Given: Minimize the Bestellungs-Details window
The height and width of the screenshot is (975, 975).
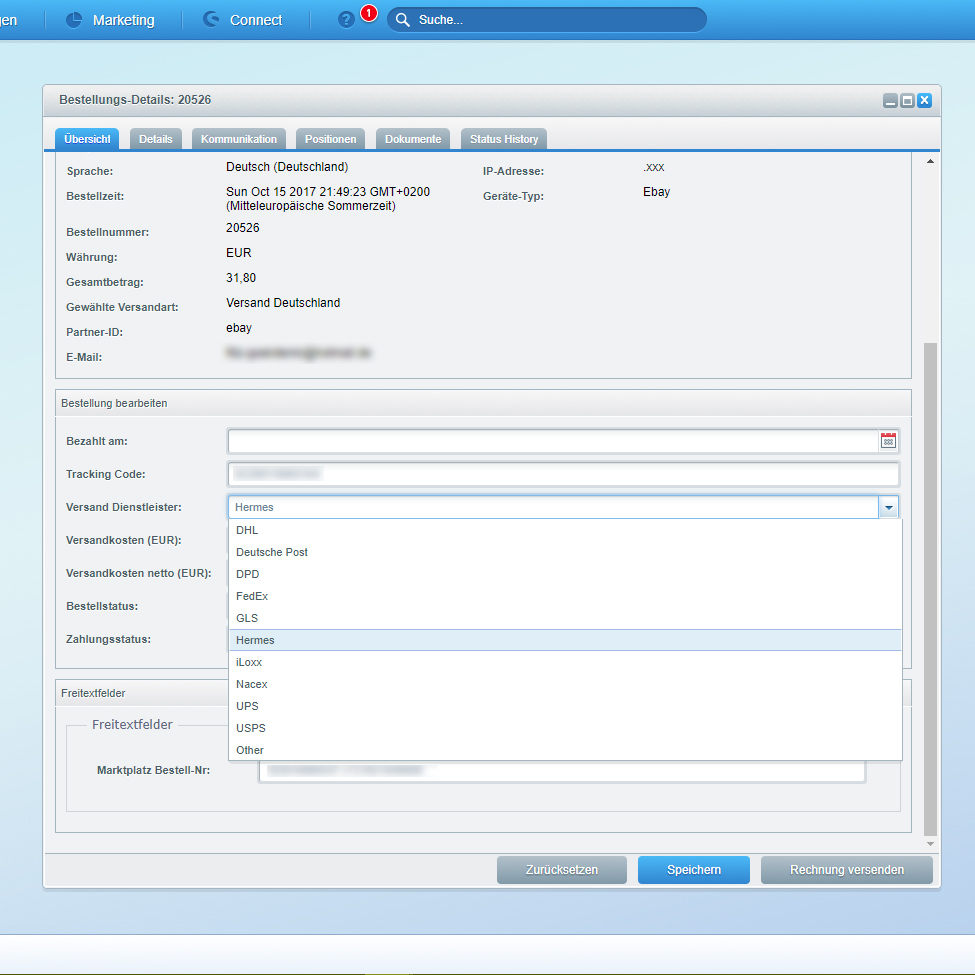Looking at the screenshot, I should (890, 100).
